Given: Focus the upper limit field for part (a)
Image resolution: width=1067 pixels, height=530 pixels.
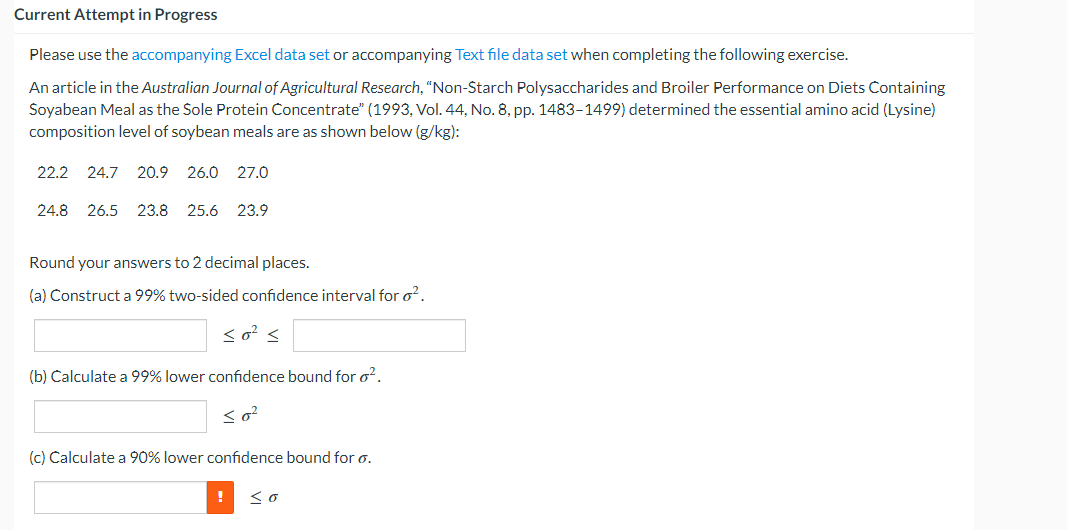Looking at the screenshot, I should [380, 335].
